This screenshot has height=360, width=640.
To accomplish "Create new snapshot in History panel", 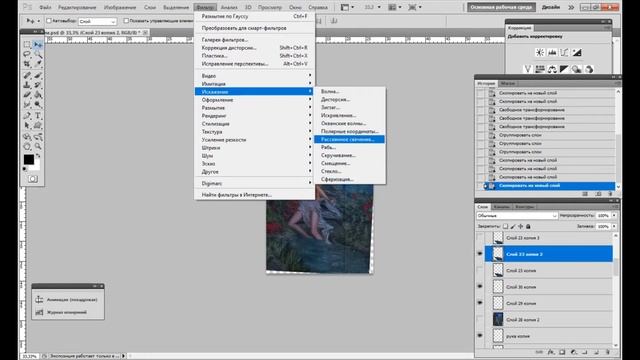I will point(598,194).
